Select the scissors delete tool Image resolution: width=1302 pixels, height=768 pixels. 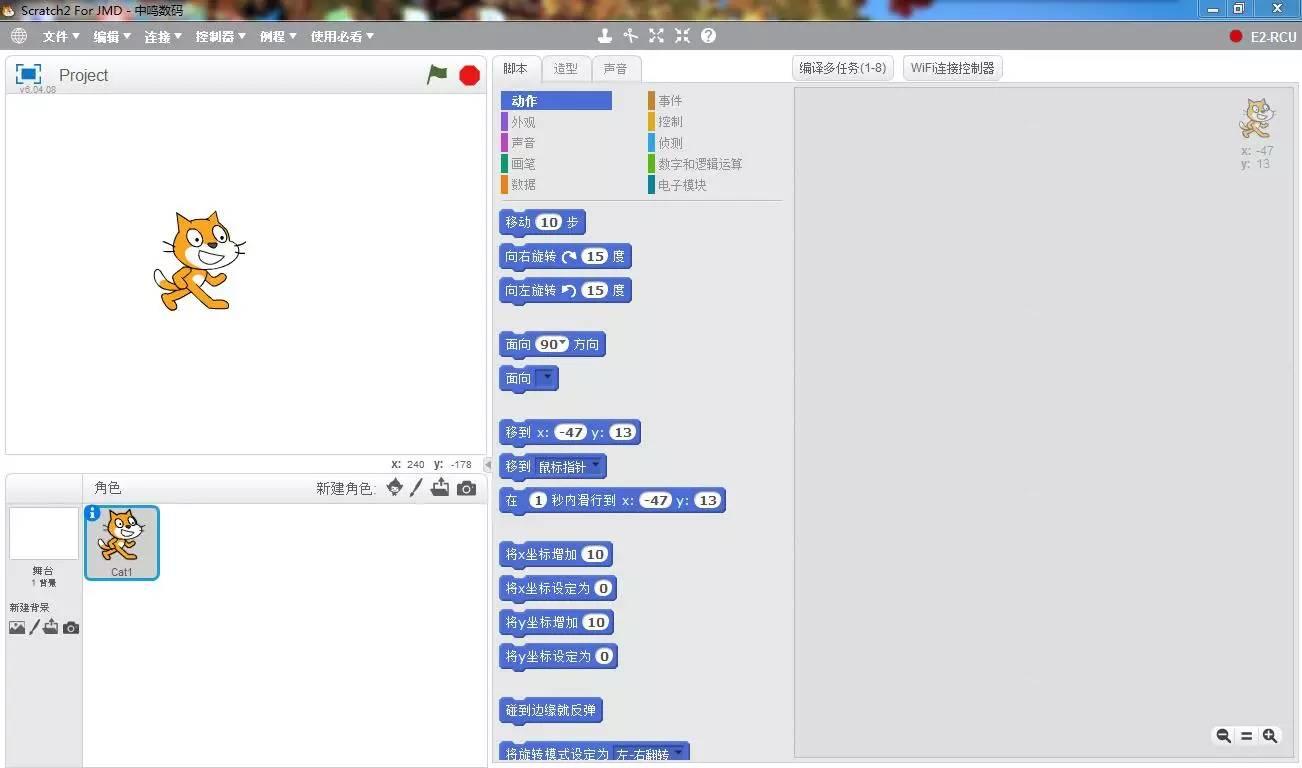tap(630, 36)
